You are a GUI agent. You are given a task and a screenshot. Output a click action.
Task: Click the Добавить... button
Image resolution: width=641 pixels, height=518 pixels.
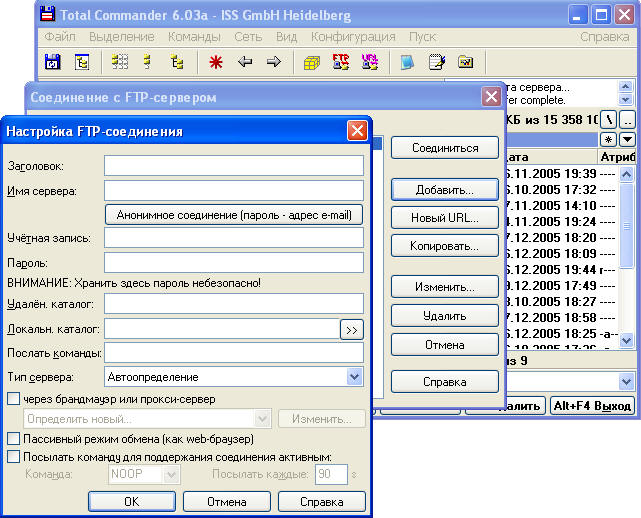[x=445, y=190]
